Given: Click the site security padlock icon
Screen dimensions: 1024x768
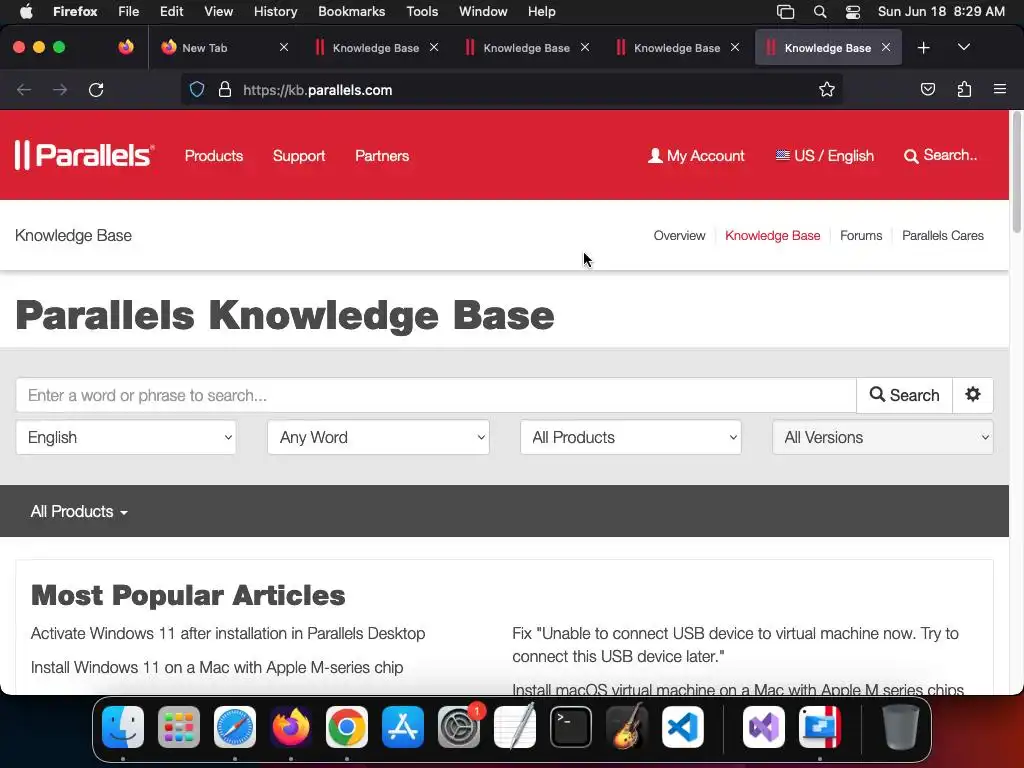Looking at the screenshot, I should [225, 90].
